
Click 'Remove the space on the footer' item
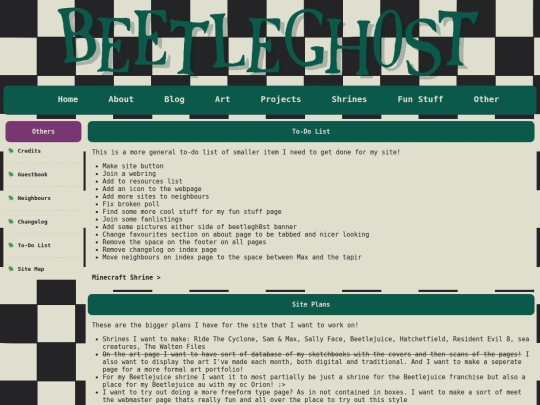[x=184, y=242]
